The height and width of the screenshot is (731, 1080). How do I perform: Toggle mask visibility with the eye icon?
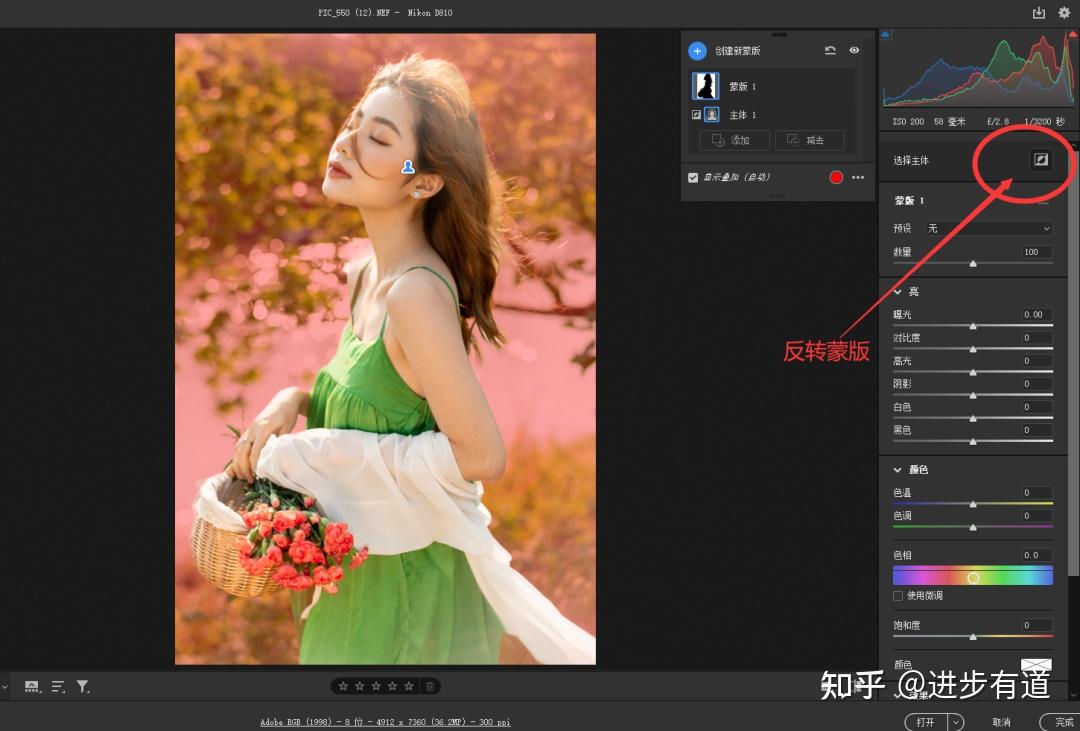point(854,50)
